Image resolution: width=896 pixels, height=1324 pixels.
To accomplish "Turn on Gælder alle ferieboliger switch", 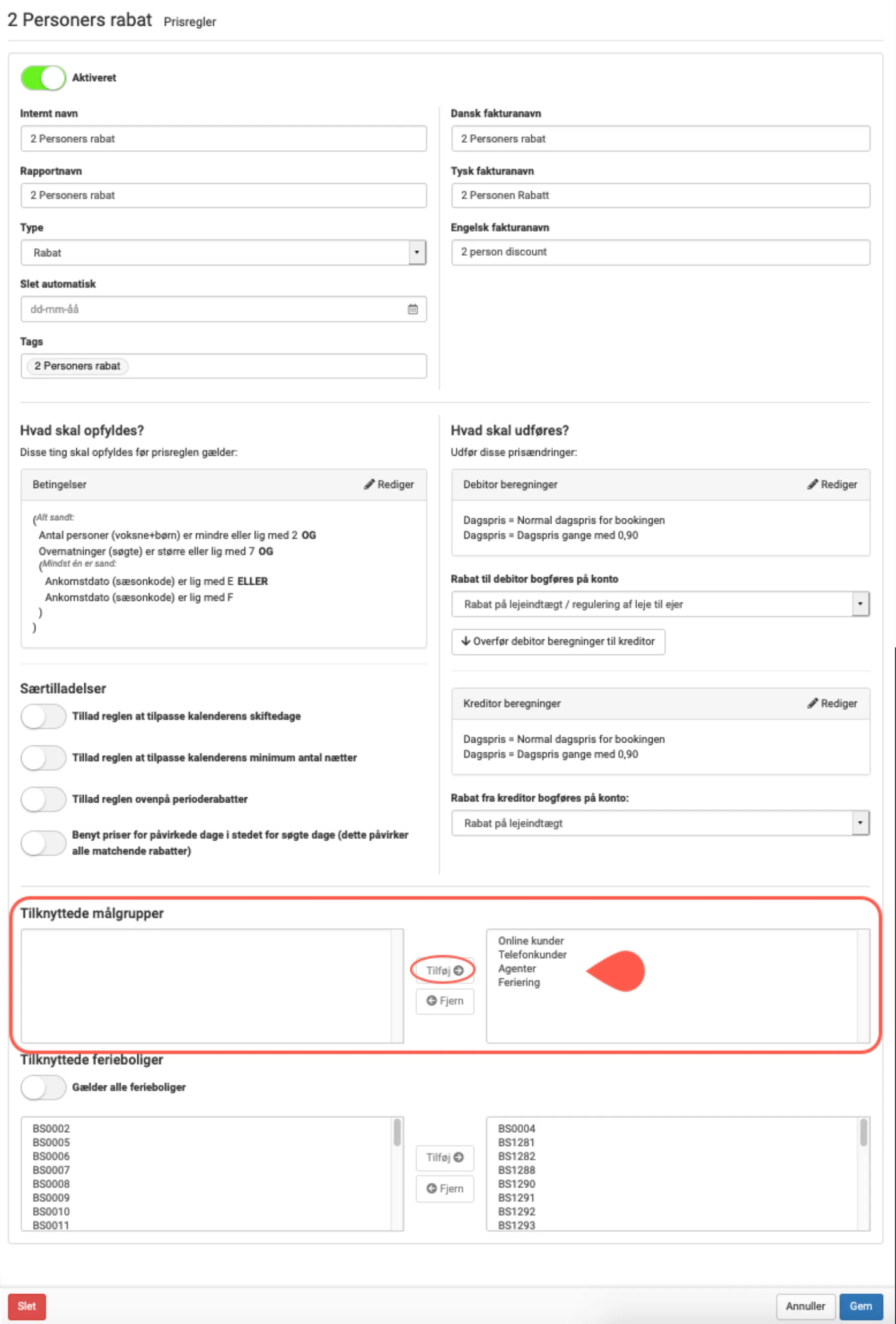I will 43,1087.
